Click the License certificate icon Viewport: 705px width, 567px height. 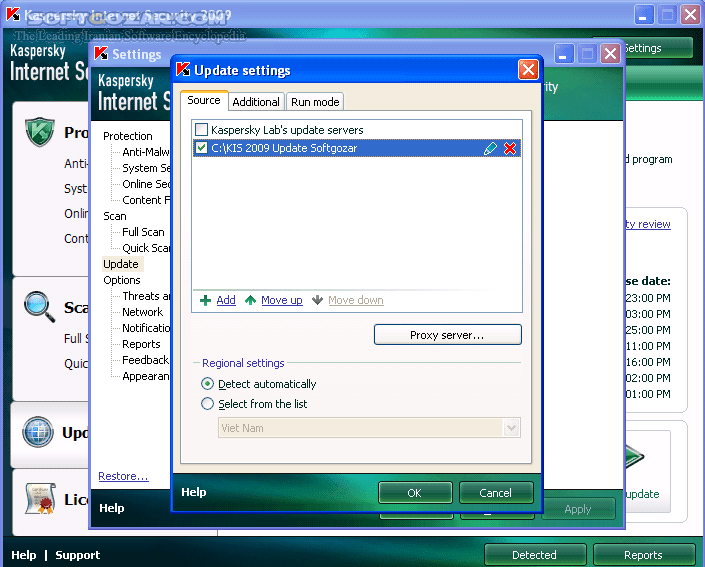click(38, 497)
